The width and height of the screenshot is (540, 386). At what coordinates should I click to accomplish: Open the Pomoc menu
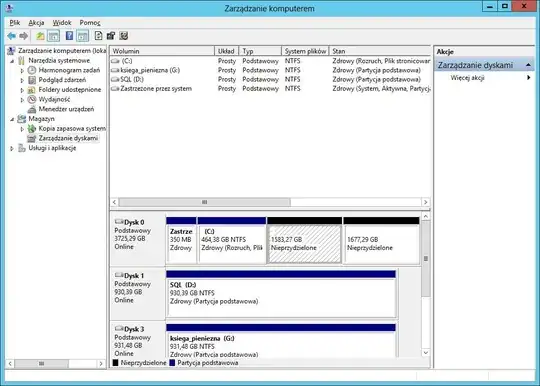[90, 23]
